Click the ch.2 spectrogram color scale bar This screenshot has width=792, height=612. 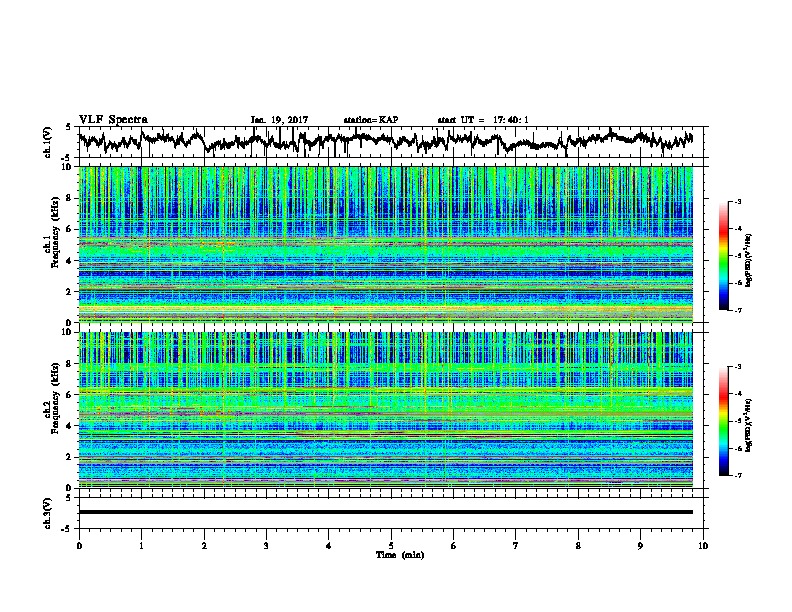pos(723,421)
